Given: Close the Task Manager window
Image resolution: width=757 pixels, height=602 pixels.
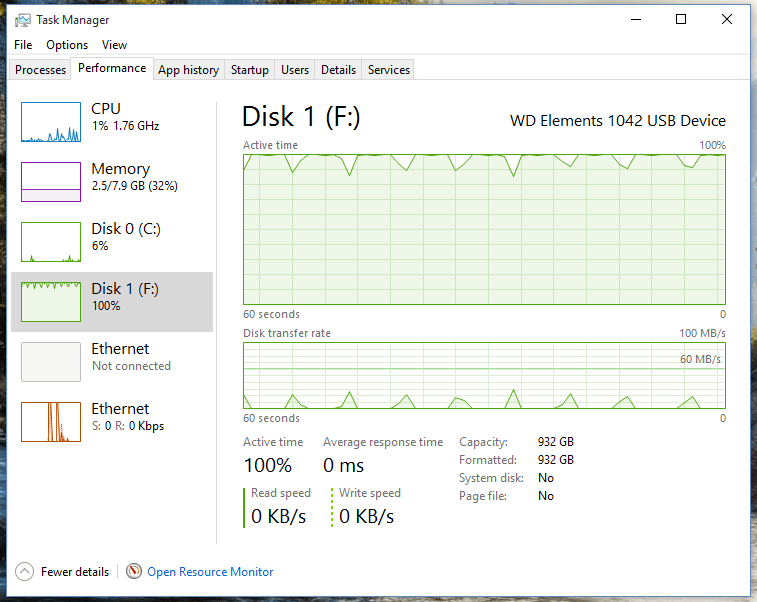Looking at the screenshot, I should point(727,19).
